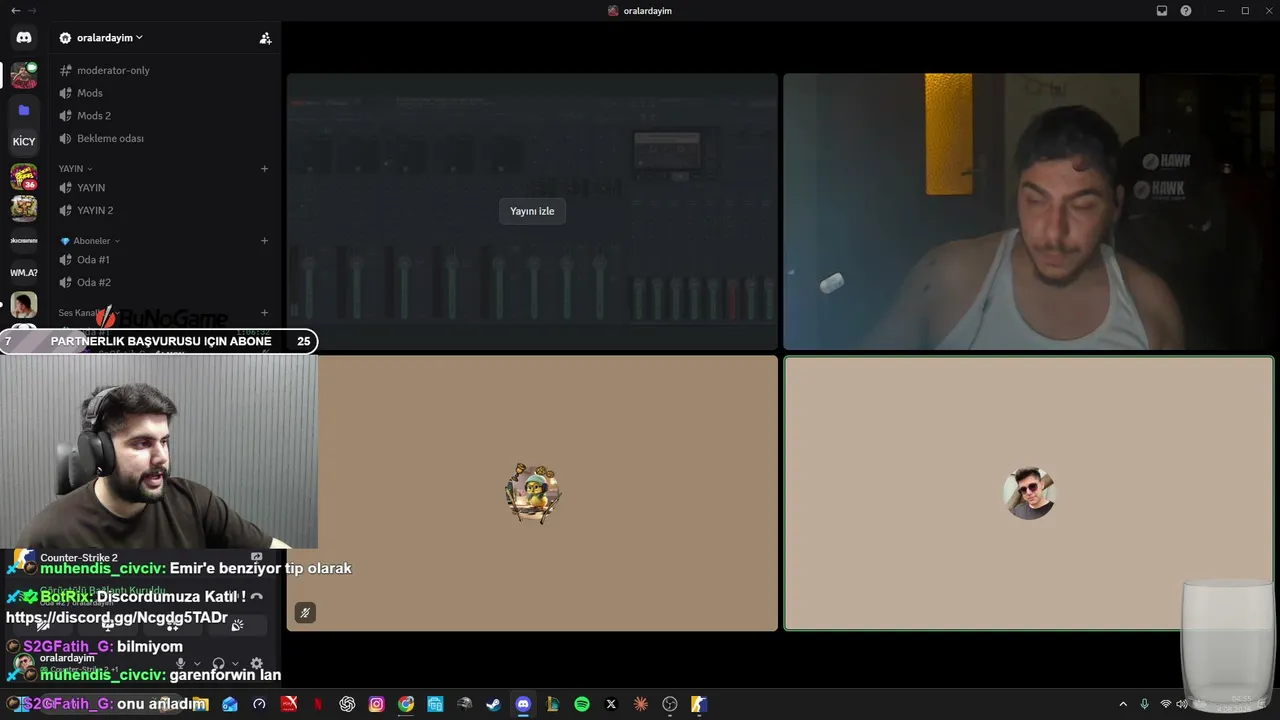
Task: Open the KICY server
Action: pyautogui.click(x=24, y=142)
